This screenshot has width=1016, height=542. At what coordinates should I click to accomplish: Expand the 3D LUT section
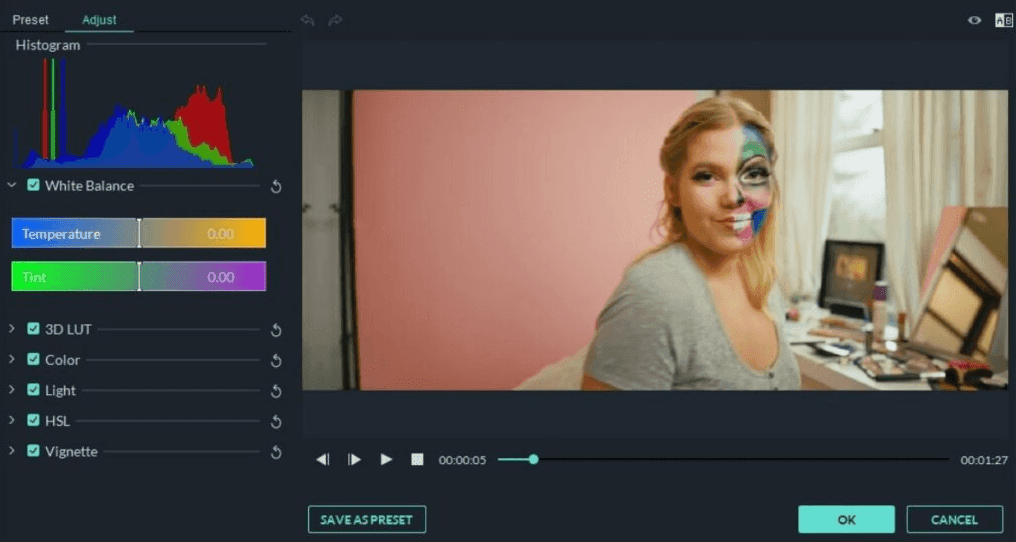tap(12, 329)
